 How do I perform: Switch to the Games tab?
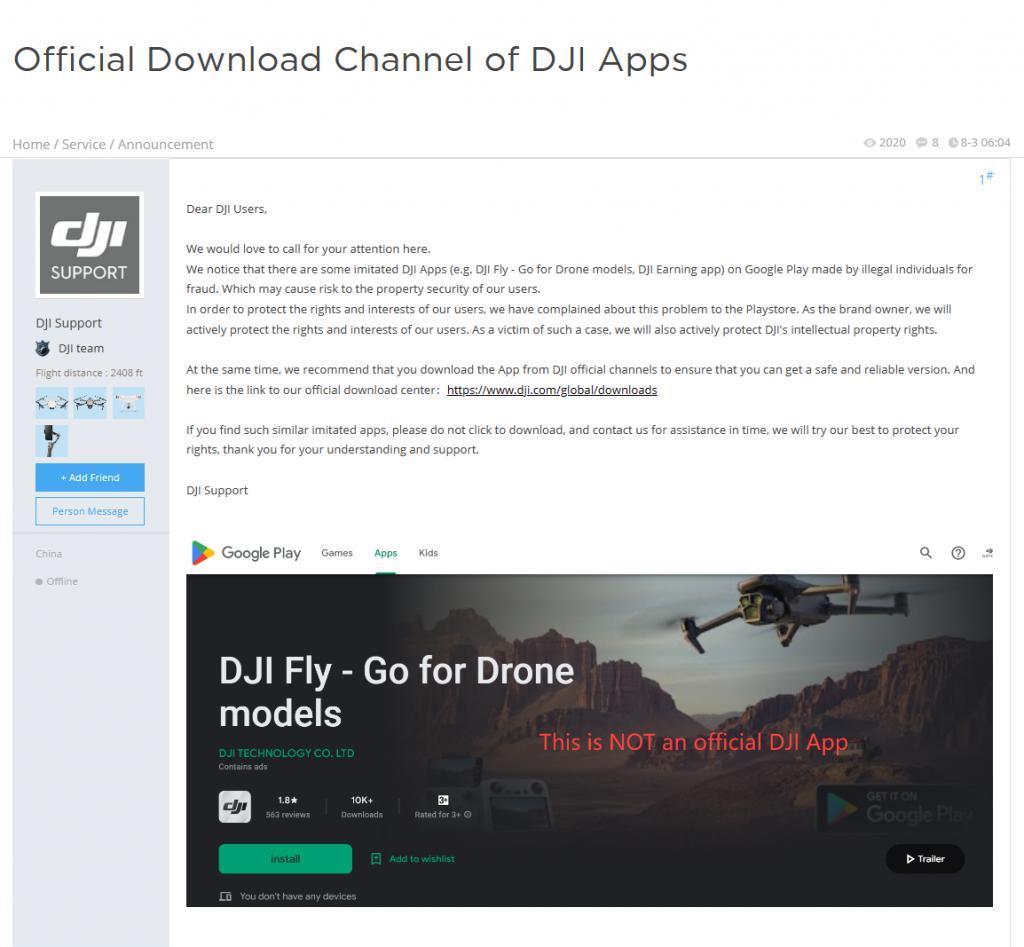point(337,552)
